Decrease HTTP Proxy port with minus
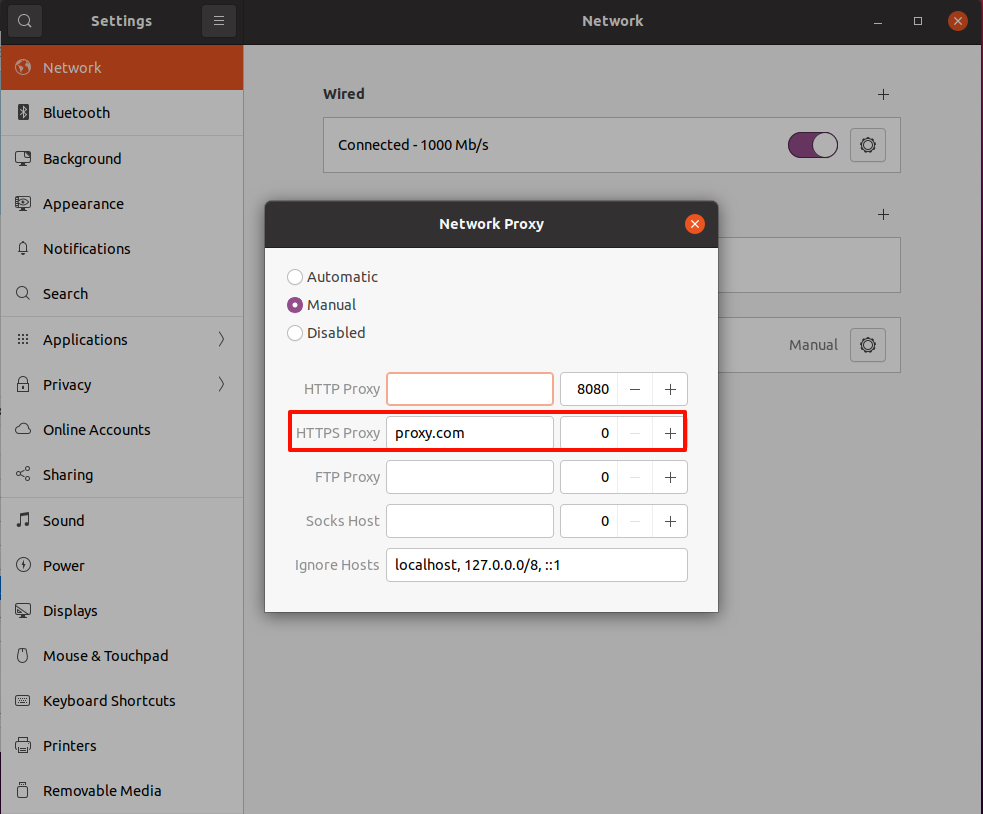 pyautogui.click(x=635, y=389)
